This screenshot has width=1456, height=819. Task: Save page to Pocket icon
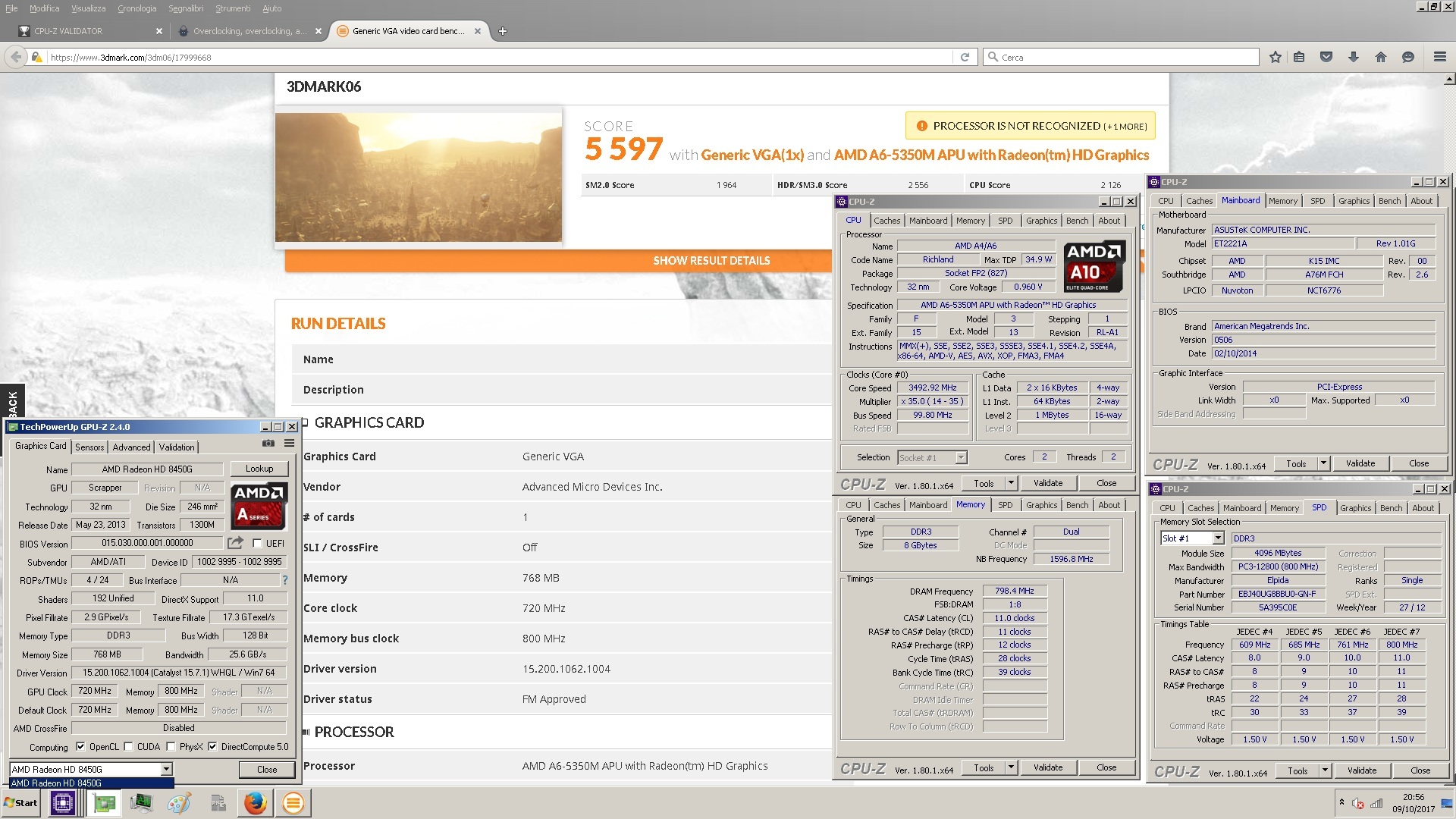pyautogui.click(x=1326, y=57)
